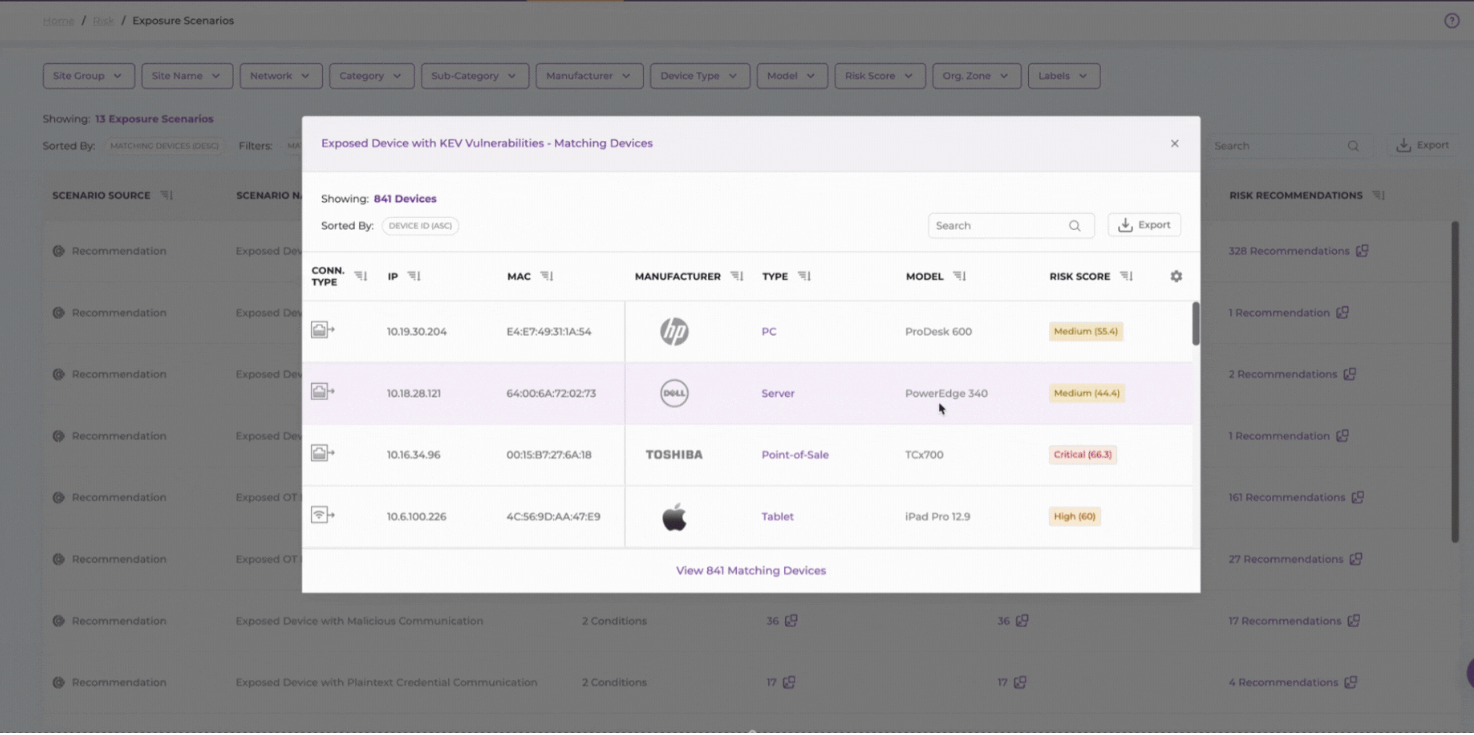Click the wired connection icon for 10.19.30.204
The width and height of the screenshot is (1474, 735).
[322, 331]
